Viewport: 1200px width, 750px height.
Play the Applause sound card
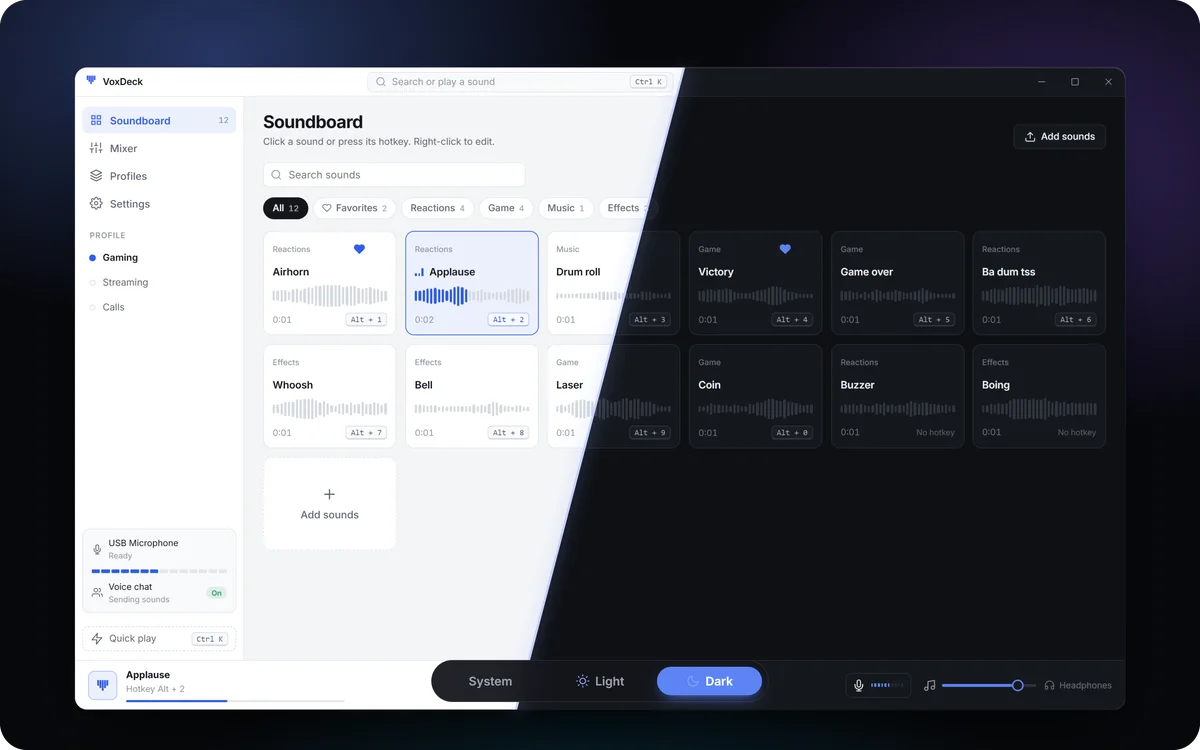click(472, 283)
